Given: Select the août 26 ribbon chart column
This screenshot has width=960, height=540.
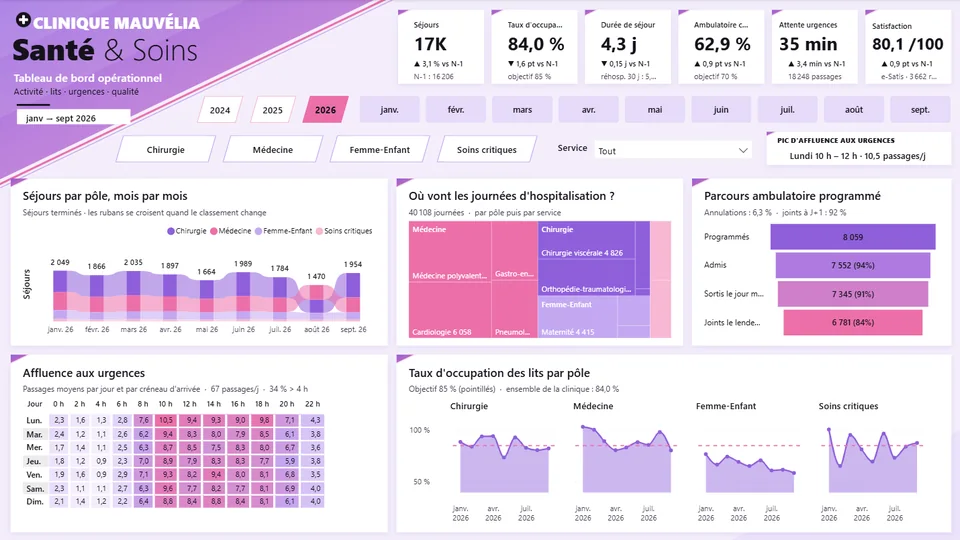Looking at the screenshot, I should click(317, 302).
